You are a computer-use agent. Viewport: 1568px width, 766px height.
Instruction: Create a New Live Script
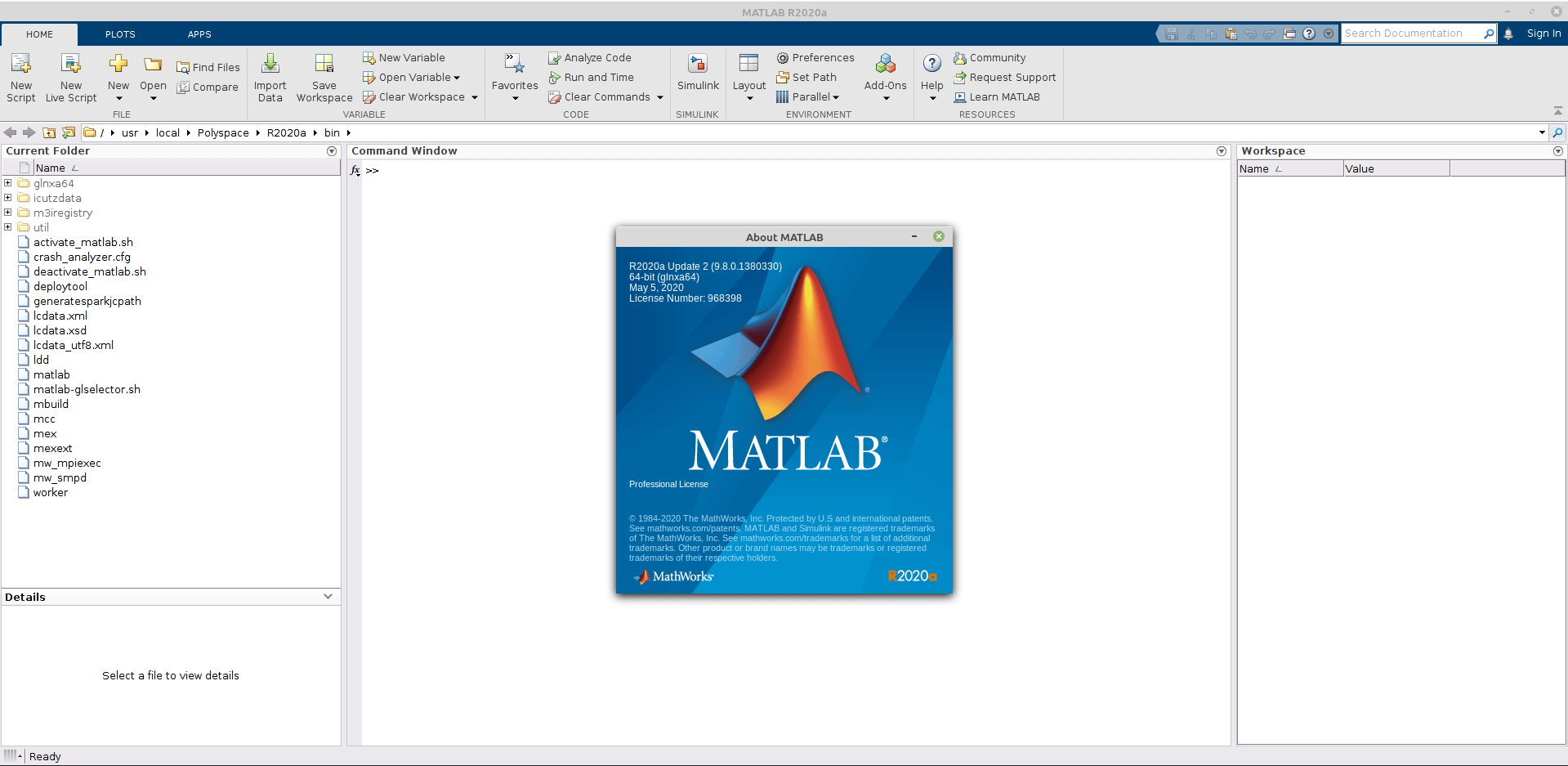(x=71, y=78)
